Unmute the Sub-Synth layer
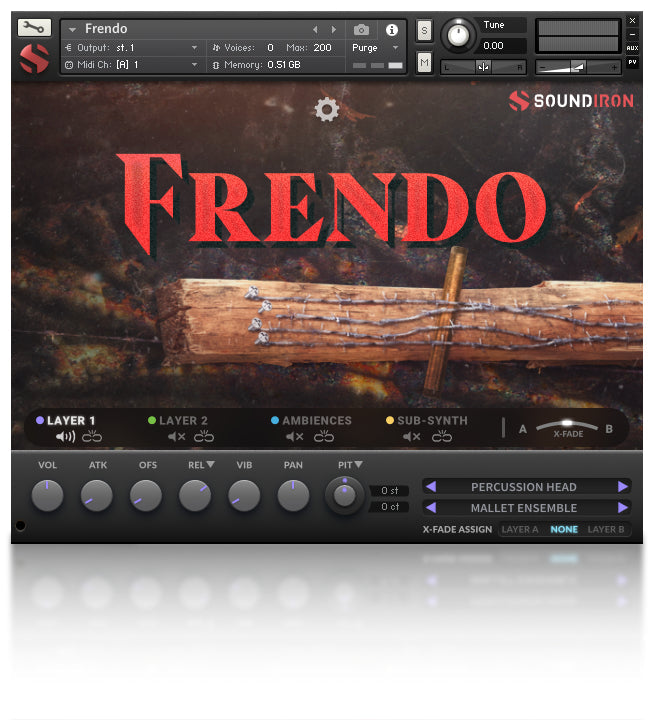 412,437
